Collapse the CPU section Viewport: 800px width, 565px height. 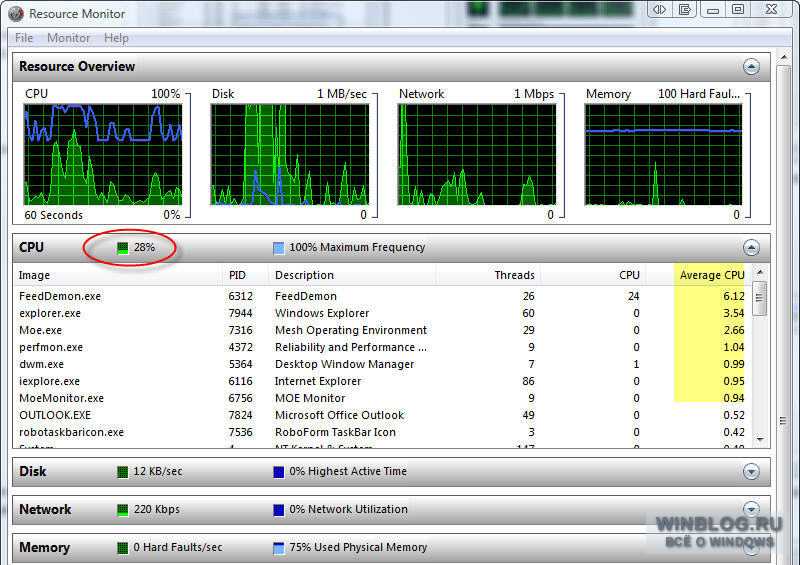point(751,248)
